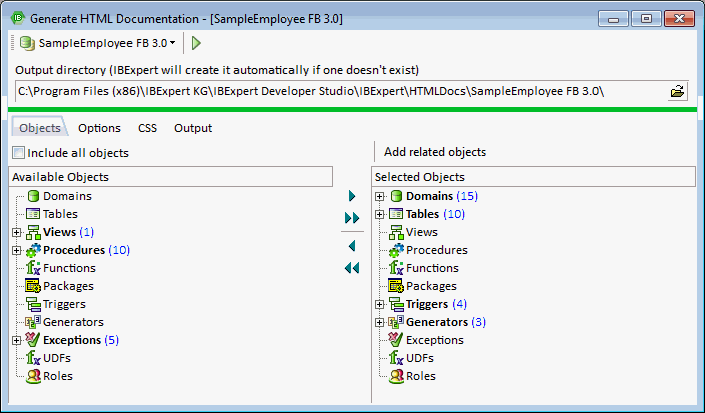Viewport: 705px width, 413px height.
Task: Select the Packages icon in Available Objects
Action: [x=32, y=286]
